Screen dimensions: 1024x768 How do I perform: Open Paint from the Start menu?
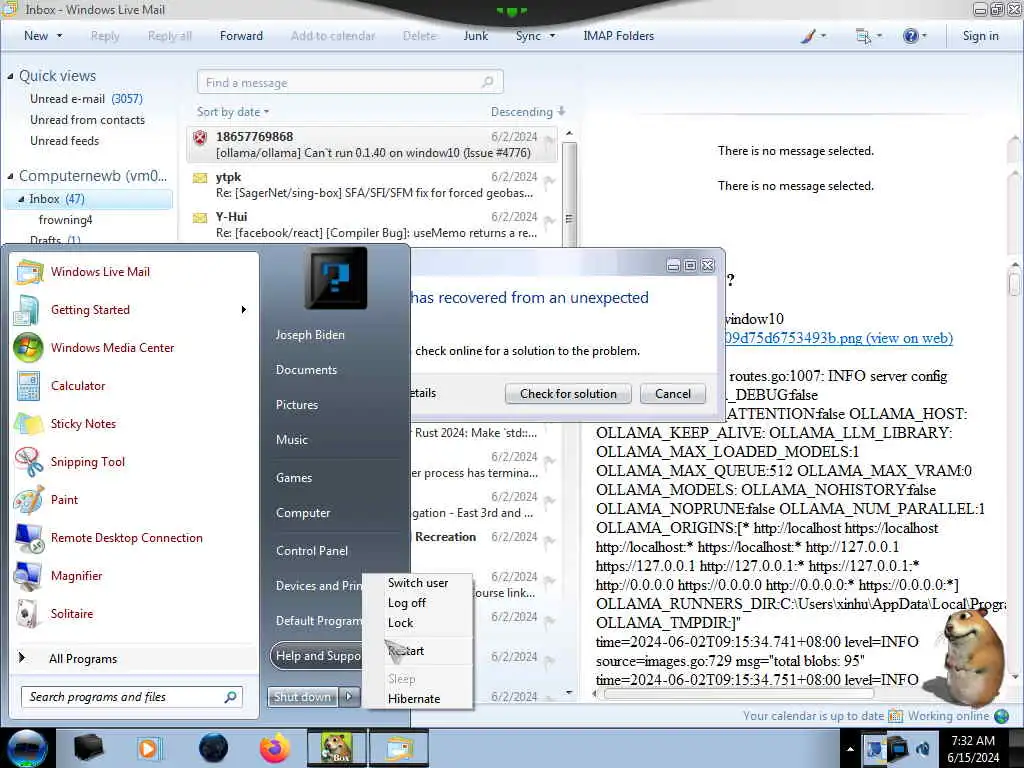click(64, 500)
